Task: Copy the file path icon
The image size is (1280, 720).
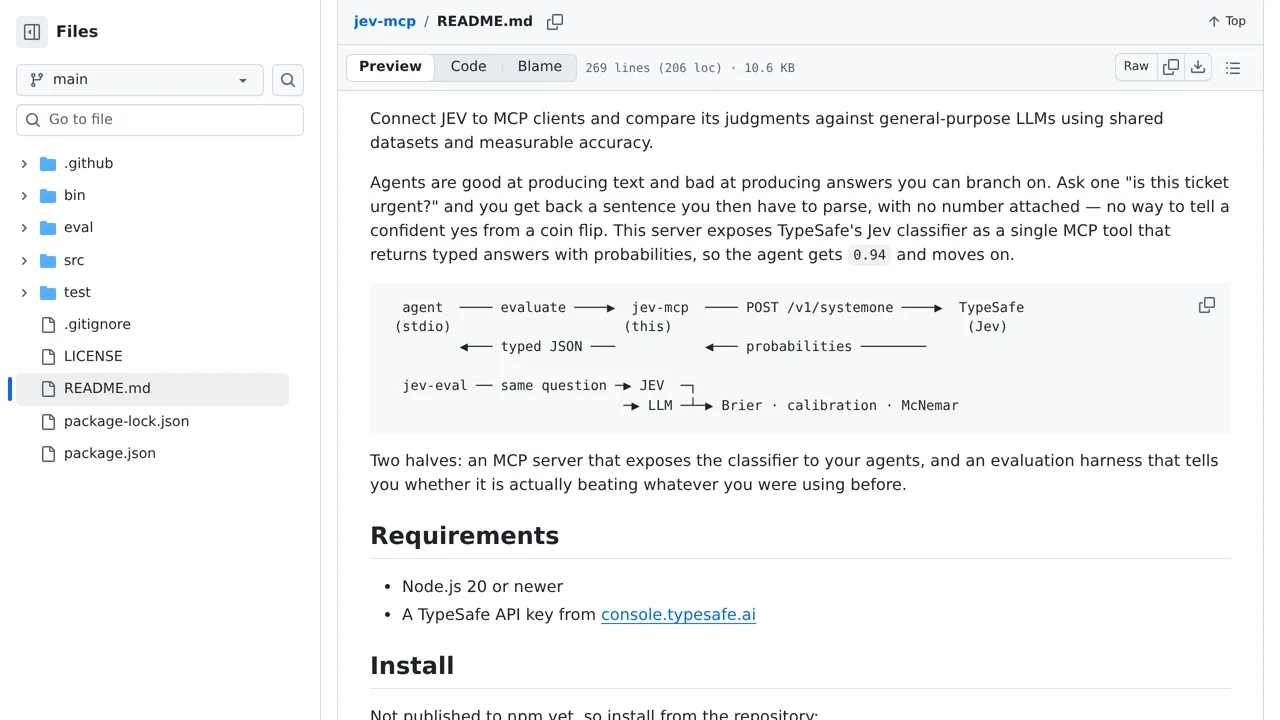Action: tap(555, 22)
